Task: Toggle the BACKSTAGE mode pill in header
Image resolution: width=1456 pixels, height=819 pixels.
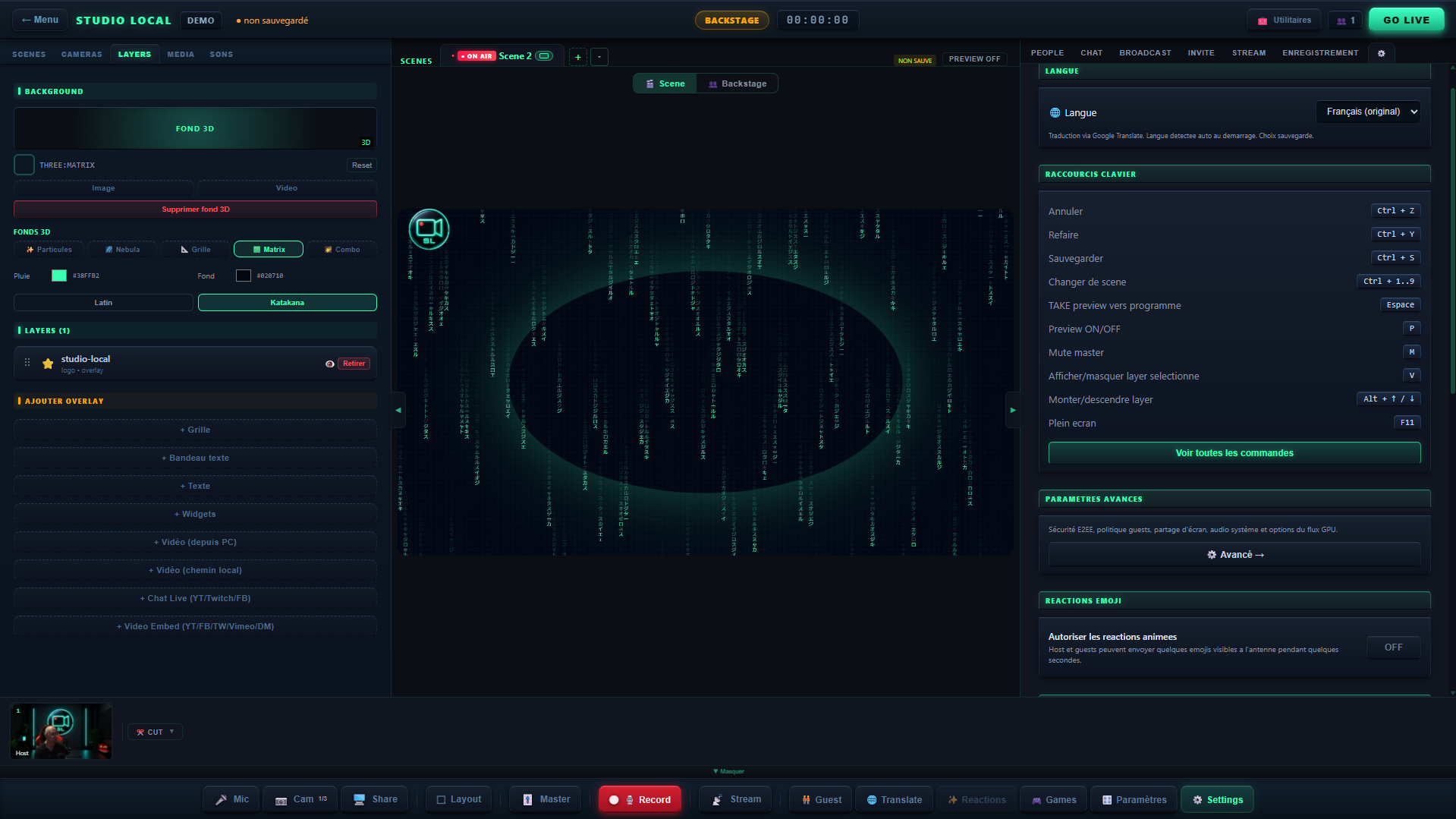Action: tap(731, 20)
